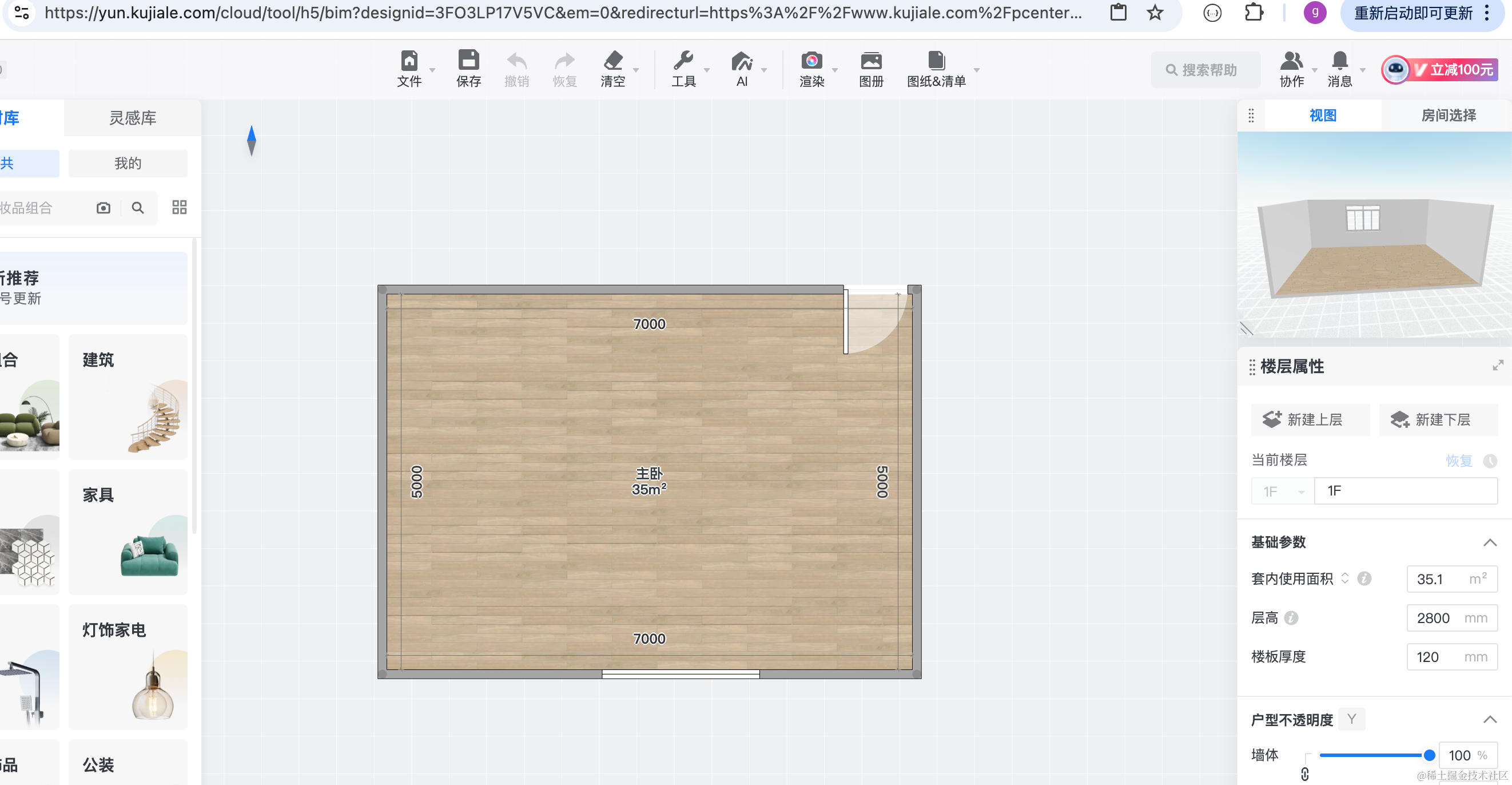Open the 图册 (Album) icon

click(871, 61)
